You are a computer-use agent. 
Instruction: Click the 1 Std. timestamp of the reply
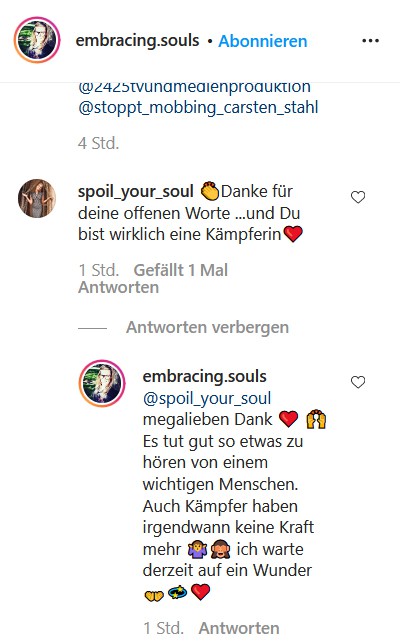pos(163,628)
